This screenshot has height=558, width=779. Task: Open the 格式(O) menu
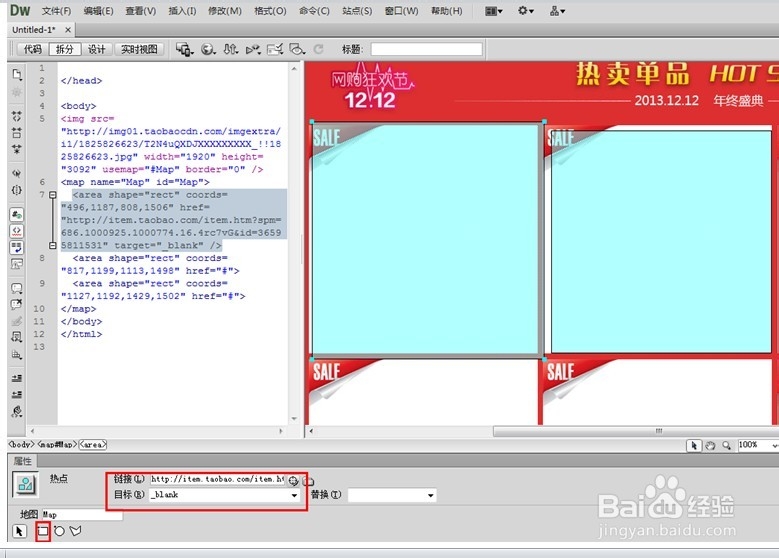pos(270,11)
